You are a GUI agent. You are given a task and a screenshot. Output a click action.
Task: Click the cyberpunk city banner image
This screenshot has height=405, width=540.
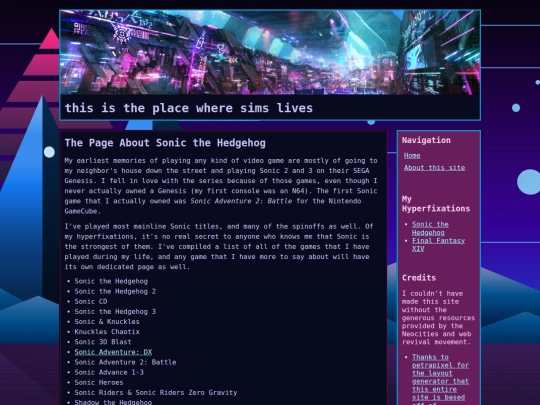(x=270, y=52)
